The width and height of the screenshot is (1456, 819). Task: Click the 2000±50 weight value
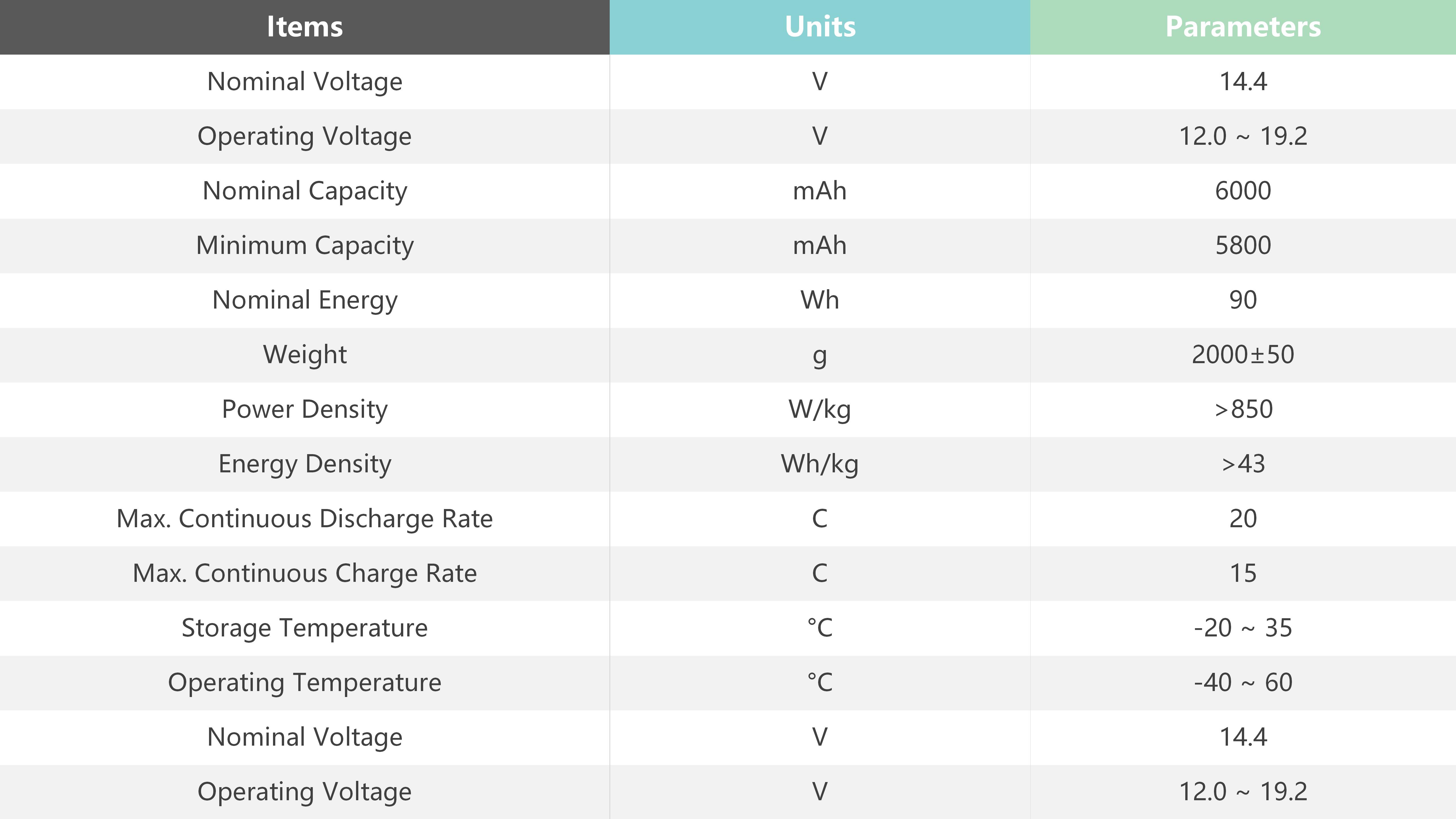1243,355
